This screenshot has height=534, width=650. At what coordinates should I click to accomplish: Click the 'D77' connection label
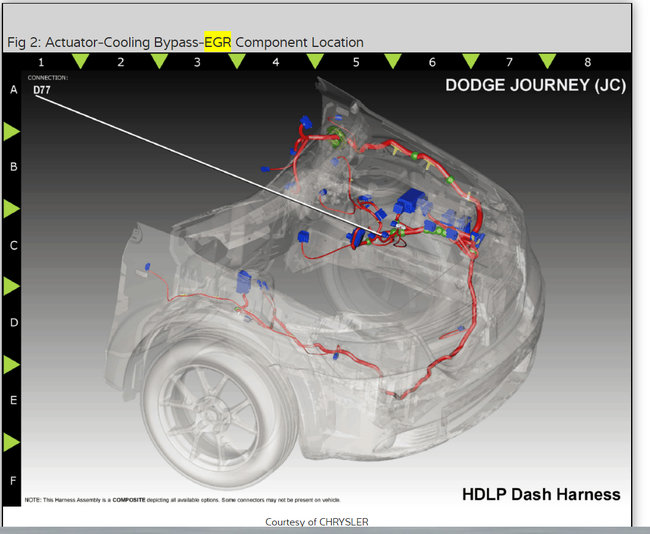pyautogui.click(x=42, y=90)
